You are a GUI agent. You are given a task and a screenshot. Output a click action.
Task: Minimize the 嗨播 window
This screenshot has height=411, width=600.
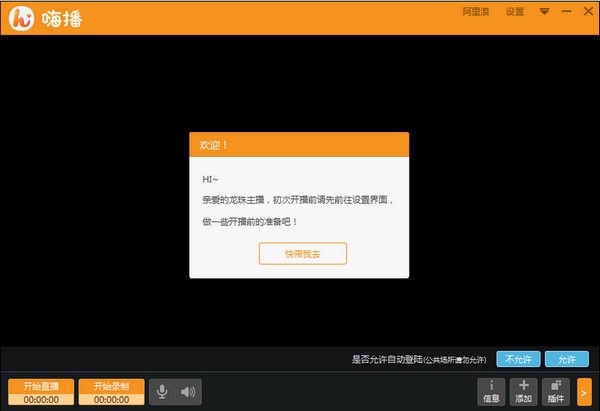coord(566,11)
